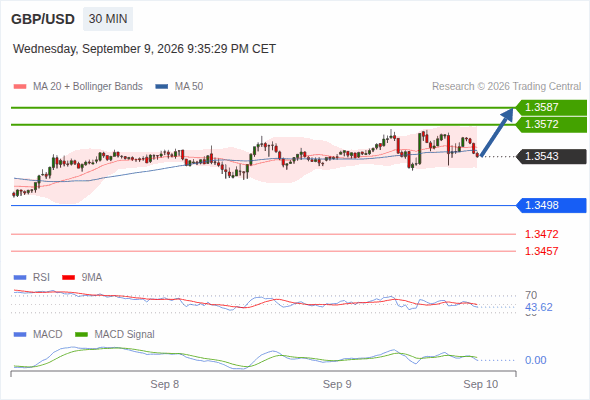The image size is (590, 400).
Task: Click the 1.3457 red support value
Action: (x=541, y=251)
